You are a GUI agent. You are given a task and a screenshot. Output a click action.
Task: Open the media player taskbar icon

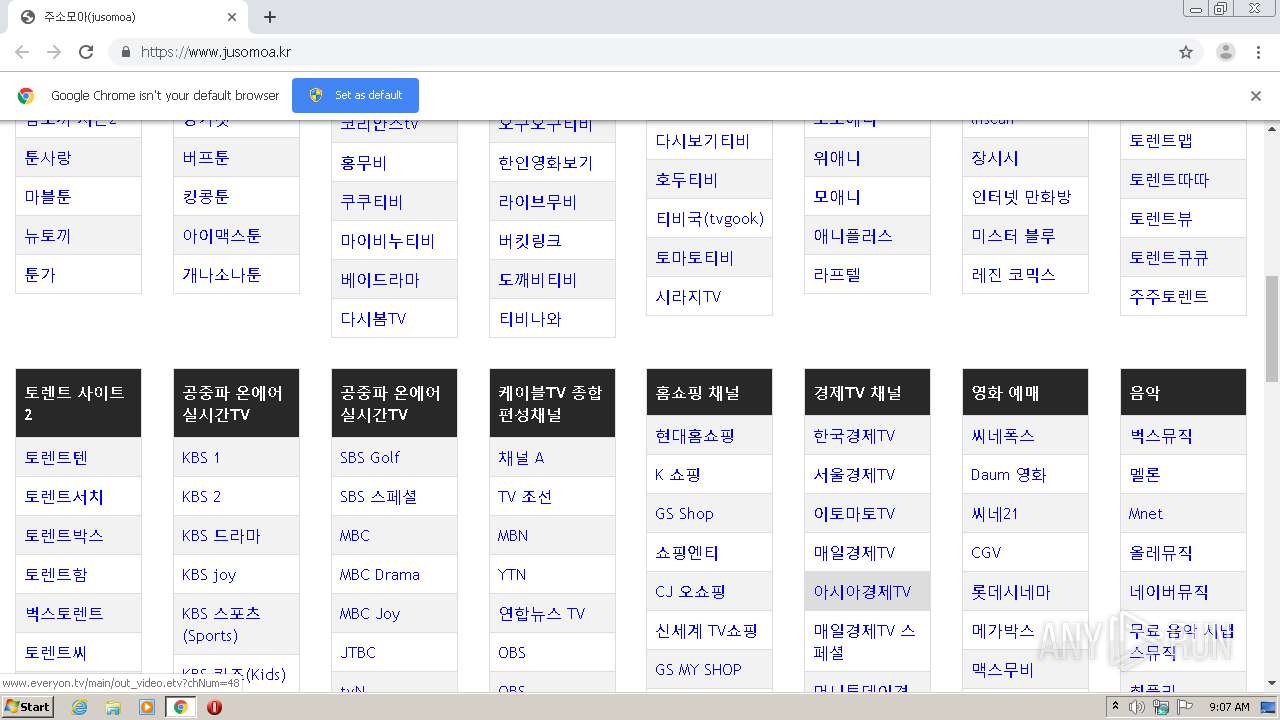click(147, 707)
